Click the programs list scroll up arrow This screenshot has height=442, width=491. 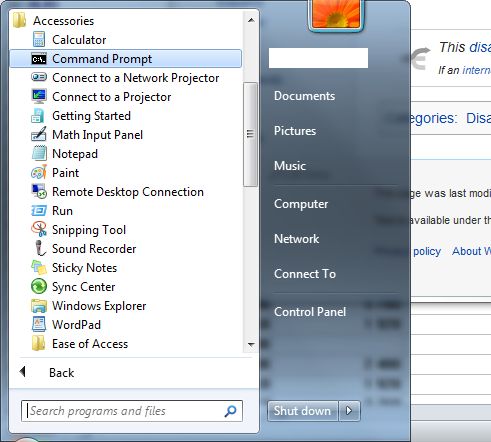pos(251,21)
